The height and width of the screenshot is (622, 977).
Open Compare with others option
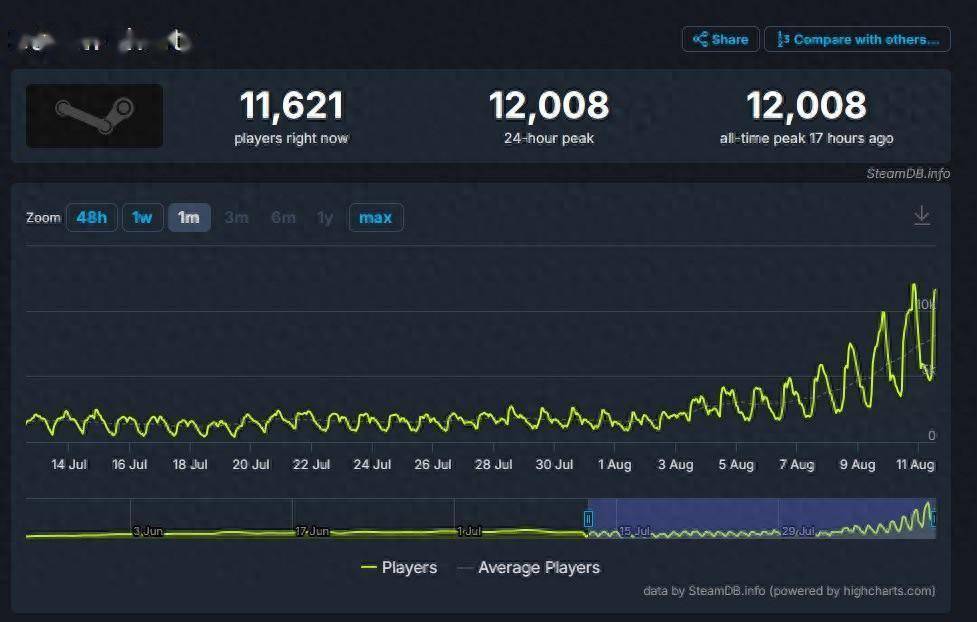[857, 39]
